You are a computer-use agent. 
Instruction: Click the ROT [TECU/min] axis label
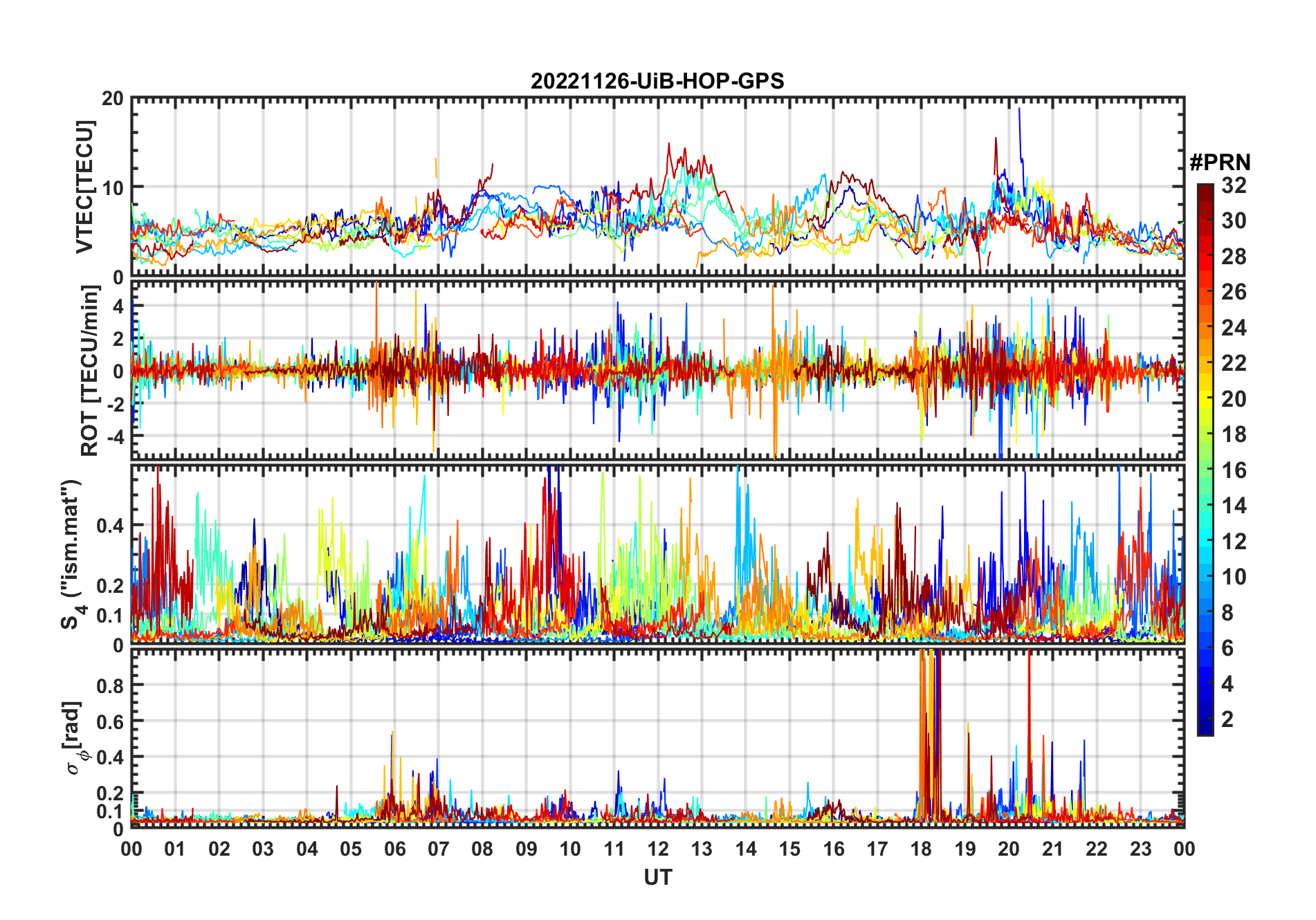90,371
